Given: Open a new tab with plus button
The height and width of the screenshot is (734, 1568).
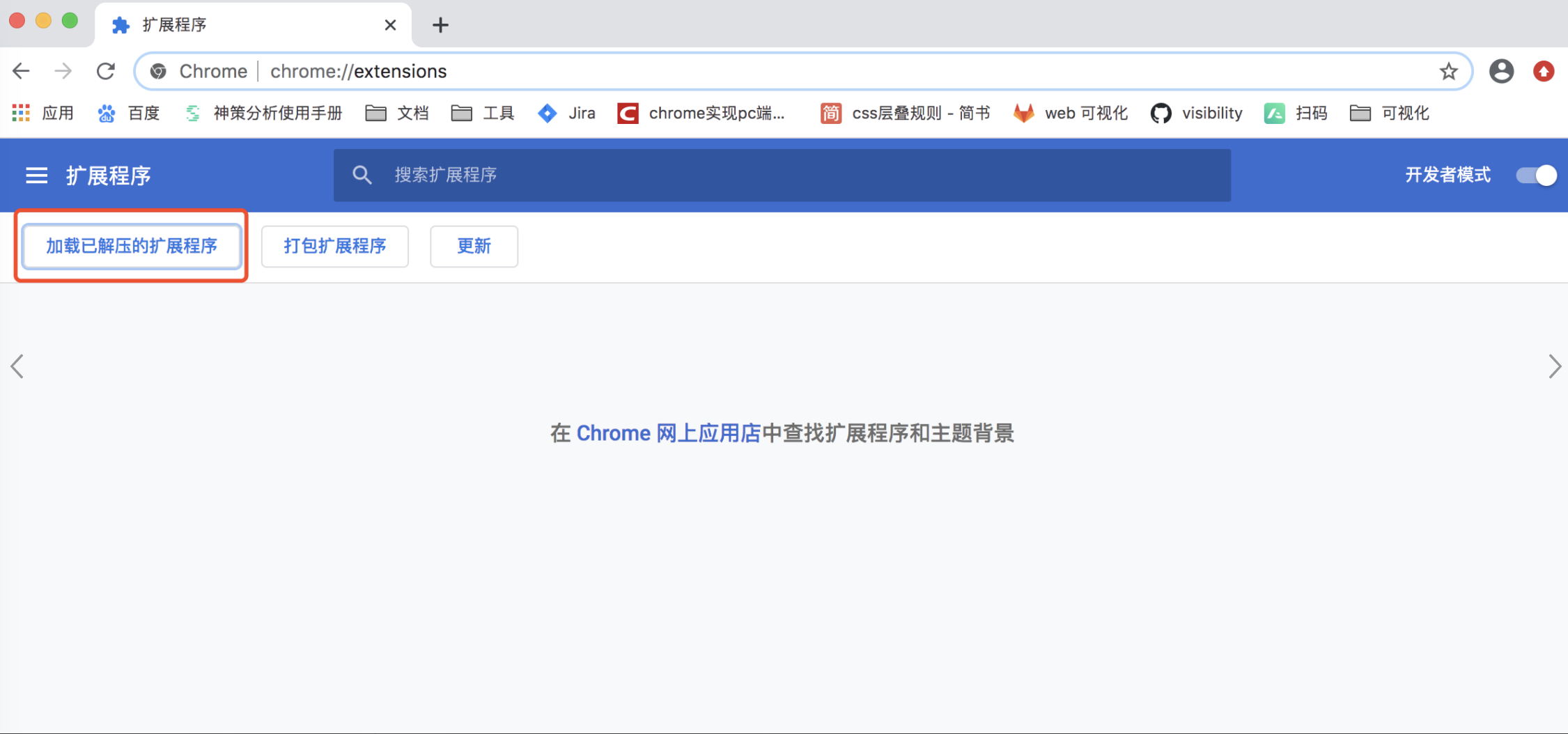Looking at the screenshot, I should point(440,25).
